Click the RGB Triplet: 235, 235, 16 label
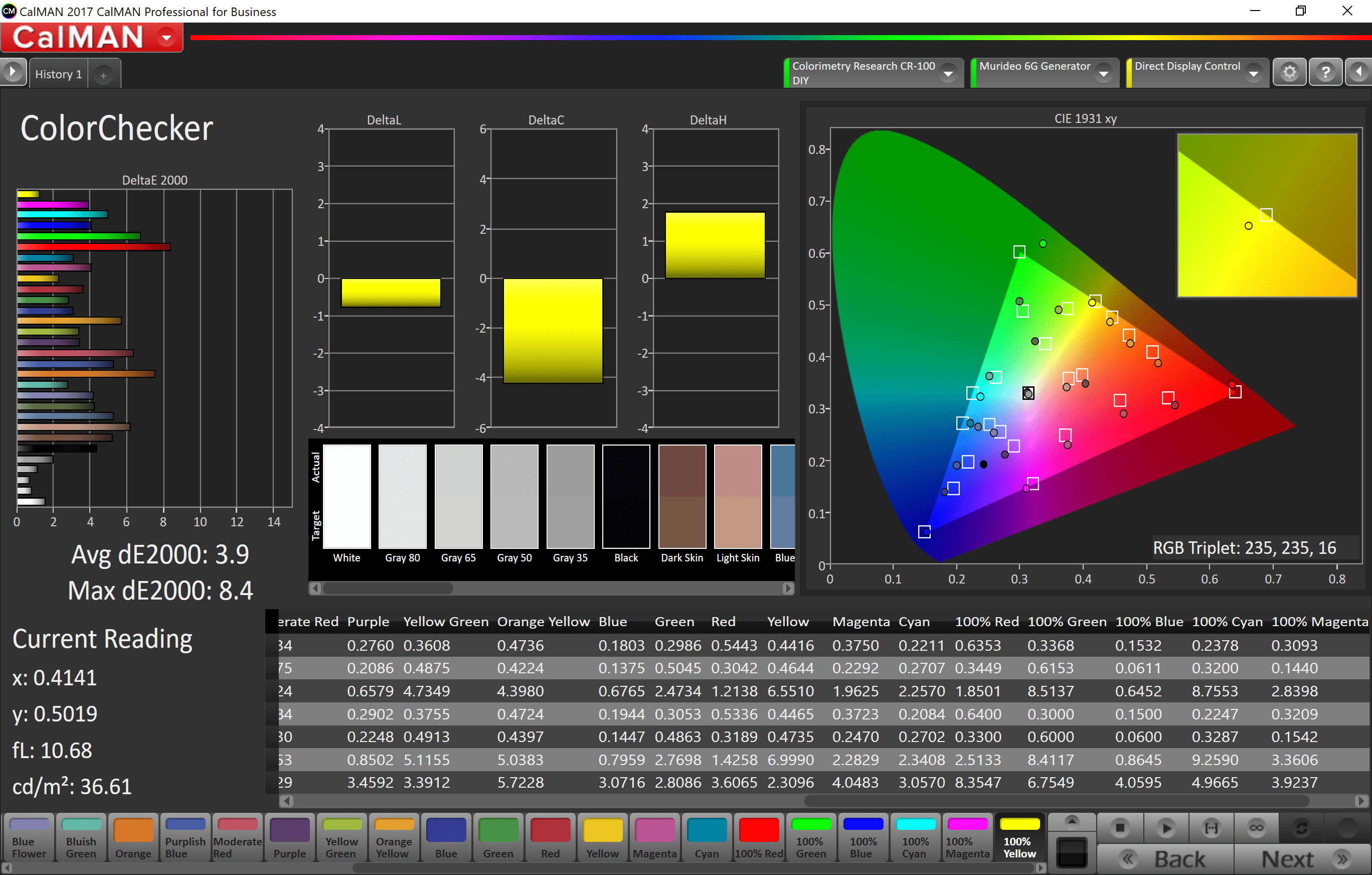The image size is (1372, 875). (1244, 548)
